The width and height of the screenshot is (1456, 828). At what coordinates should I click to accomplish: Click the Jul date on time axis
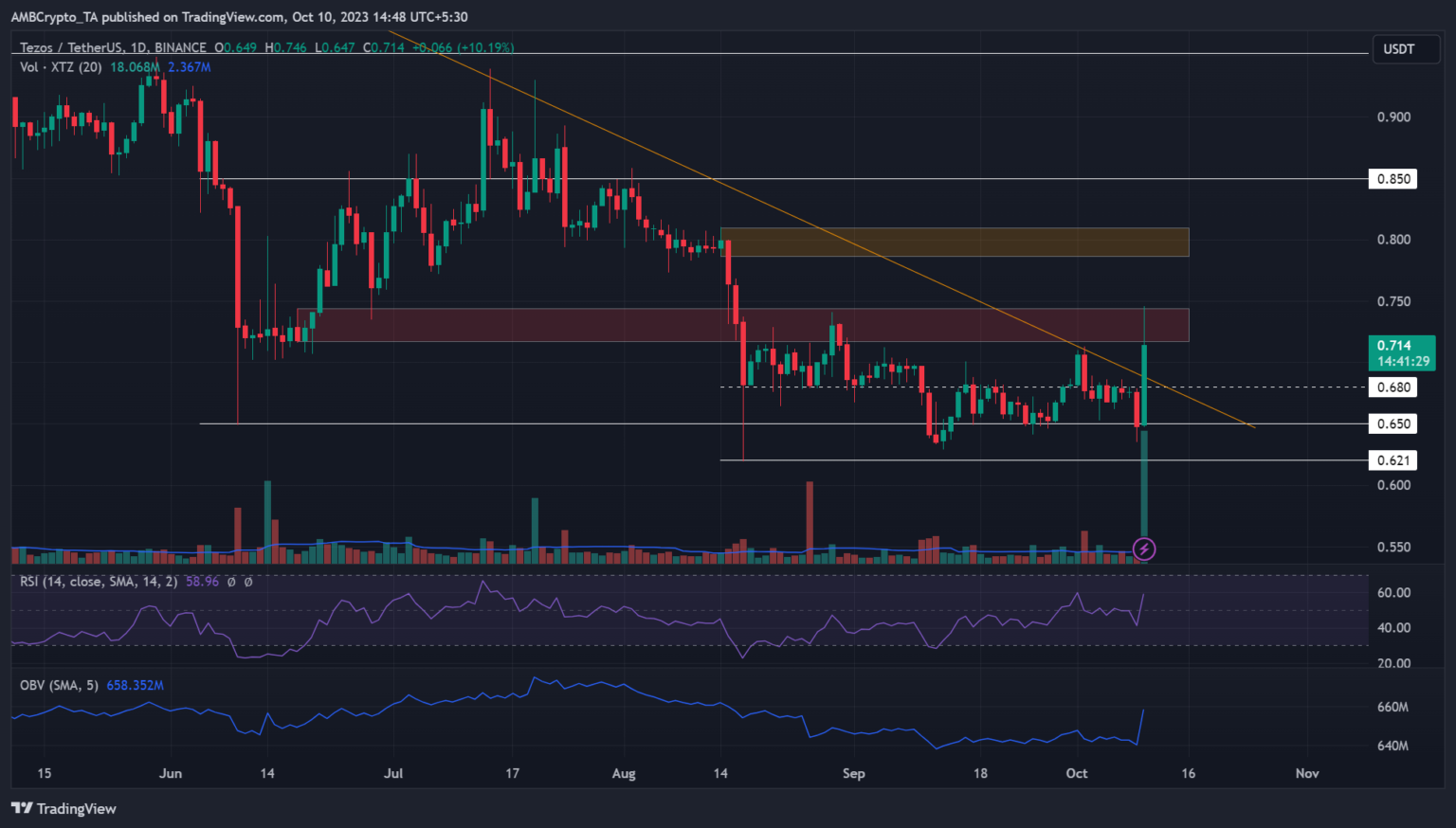[x=393, y=773]
